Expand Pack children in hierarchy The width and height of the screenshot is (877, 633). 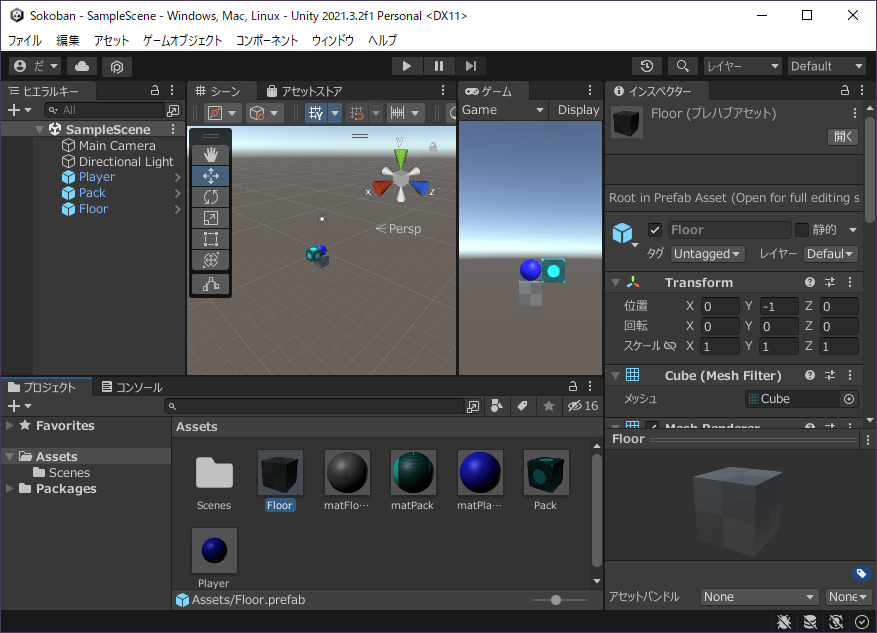(177, 193)
